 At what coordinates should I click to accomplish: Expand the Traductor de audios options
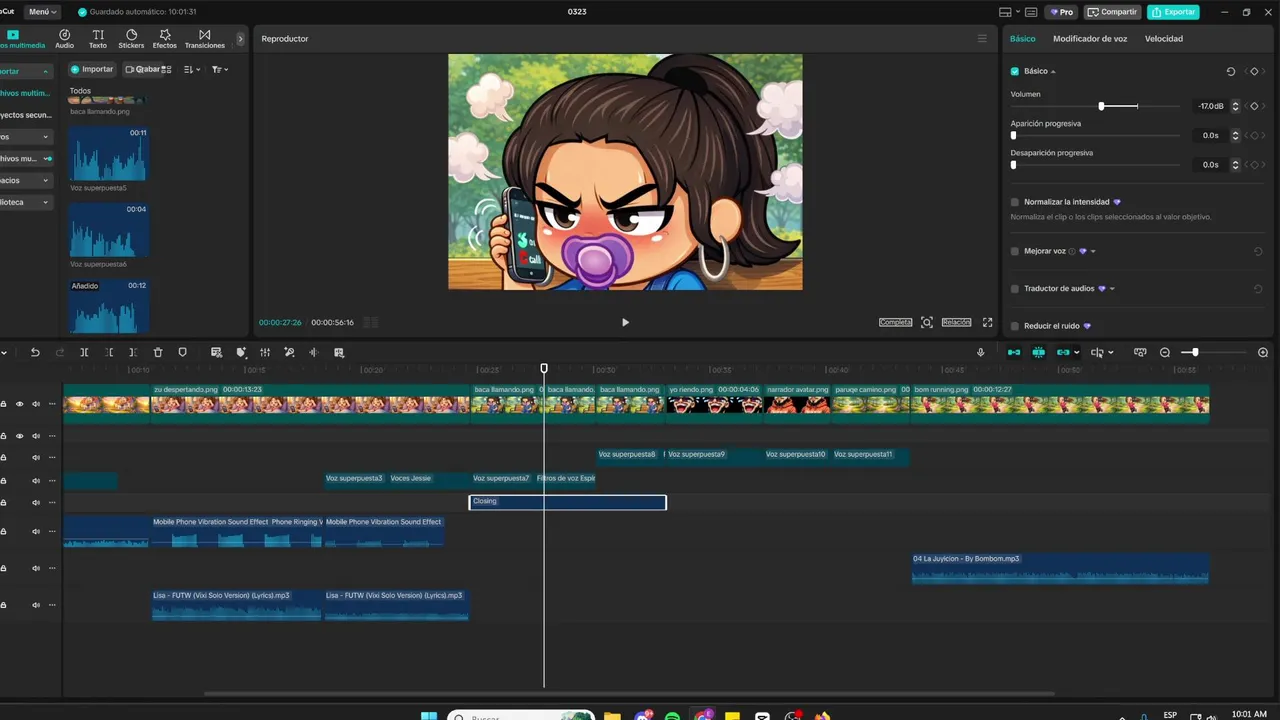pyautogui.click(x=1112, y=288)
